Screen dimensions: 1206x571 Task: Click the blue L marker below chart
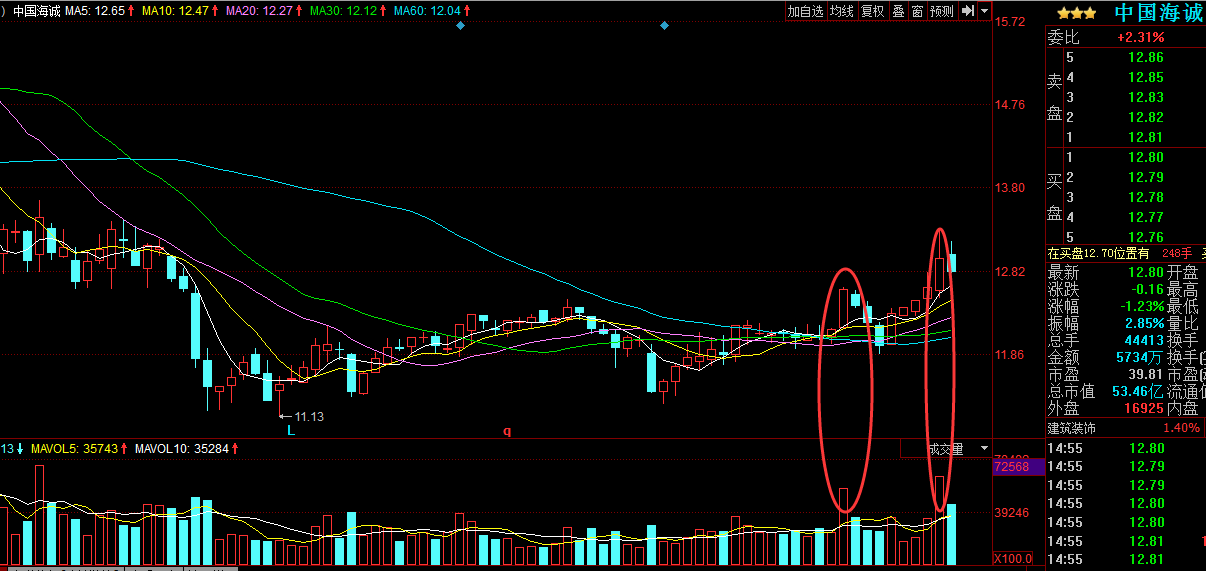point(291,430)
